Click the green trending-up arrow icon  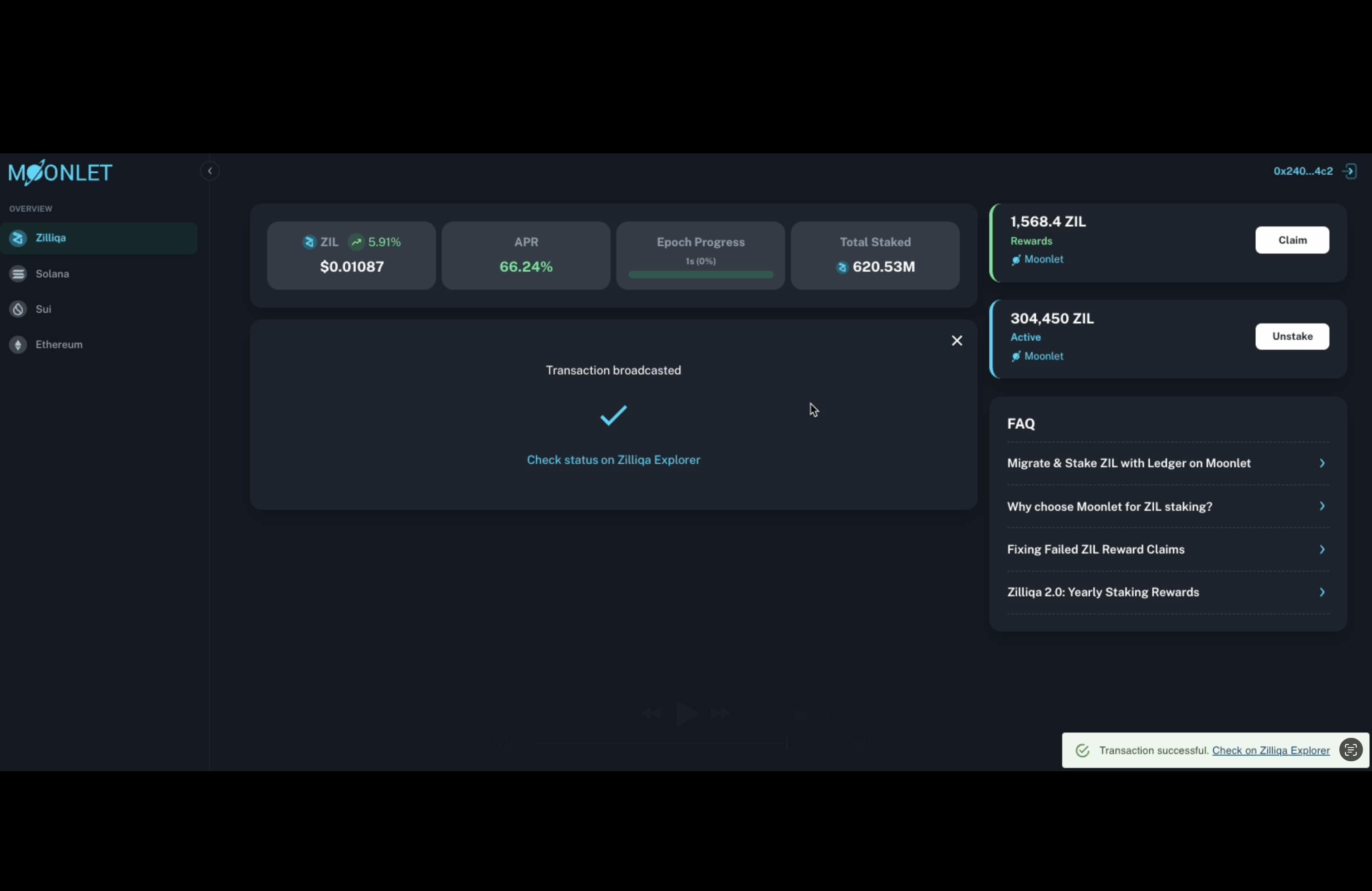356,242
